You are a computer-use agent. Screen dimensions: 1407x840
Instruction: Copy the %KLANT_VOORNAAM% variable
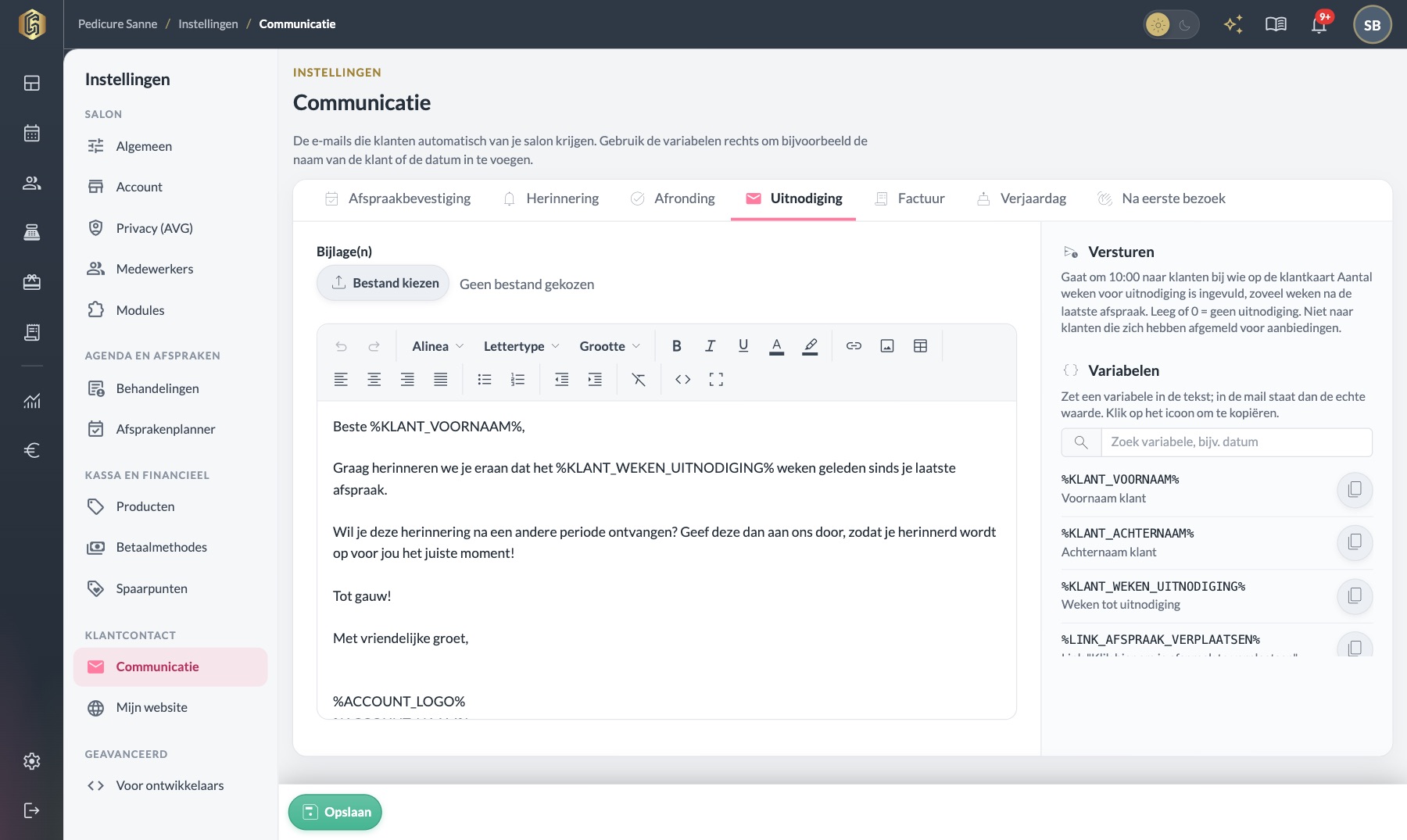click(1355, 489)
